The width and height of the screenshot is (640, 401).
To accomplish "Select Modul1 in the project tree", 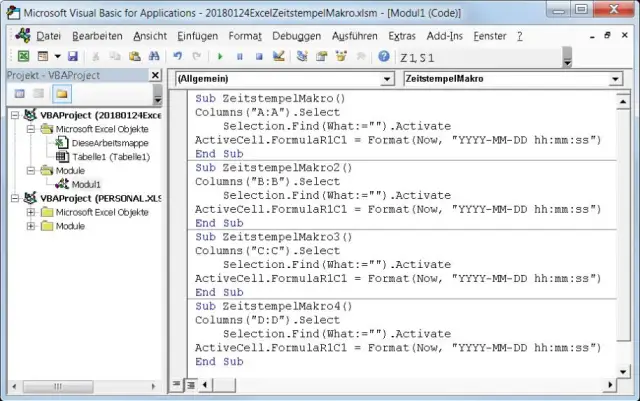I will pyautogui.click(x=85, y=184).
